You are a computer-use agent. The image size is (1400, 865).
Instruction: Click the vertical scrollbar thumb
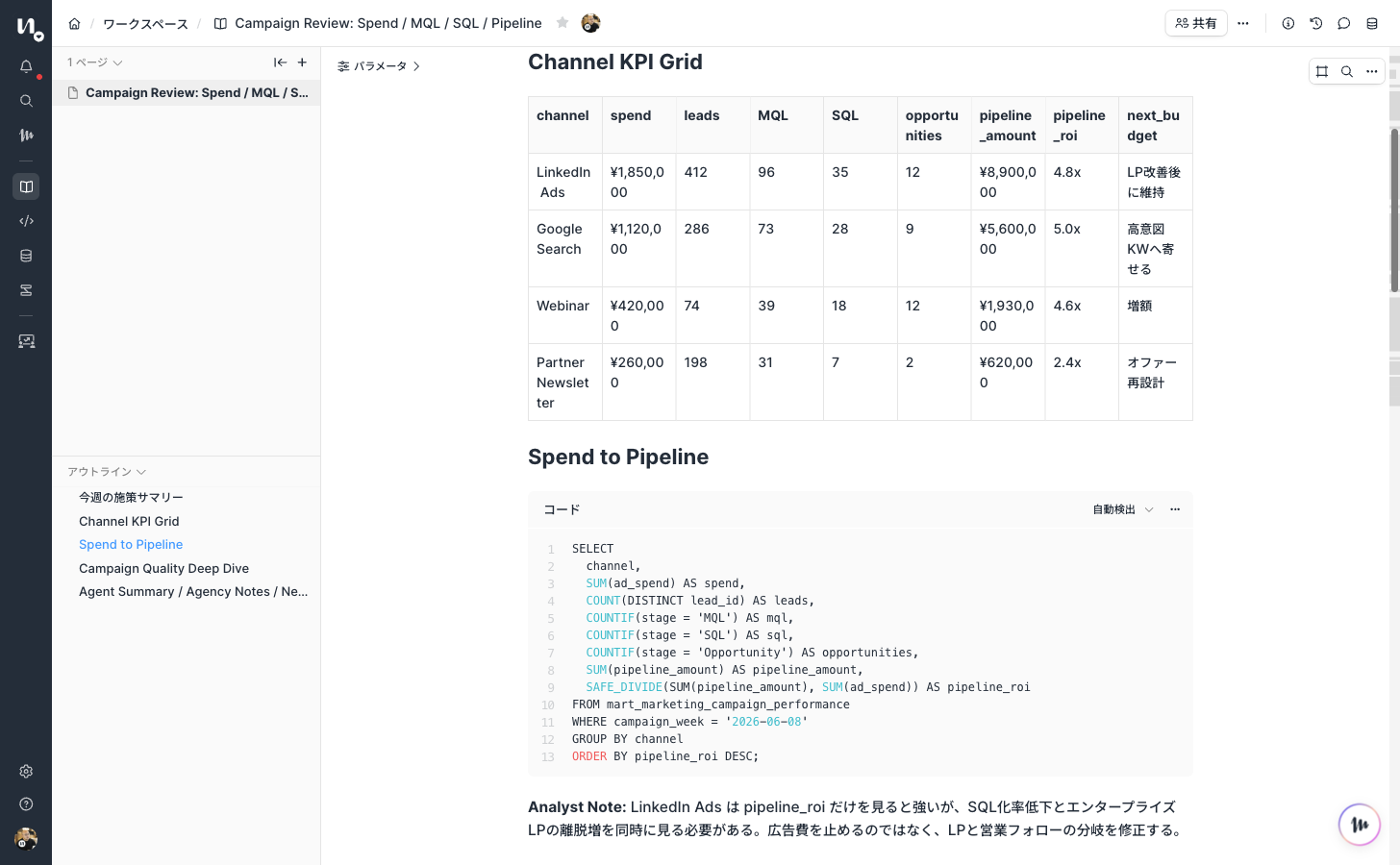point(1394,209)
